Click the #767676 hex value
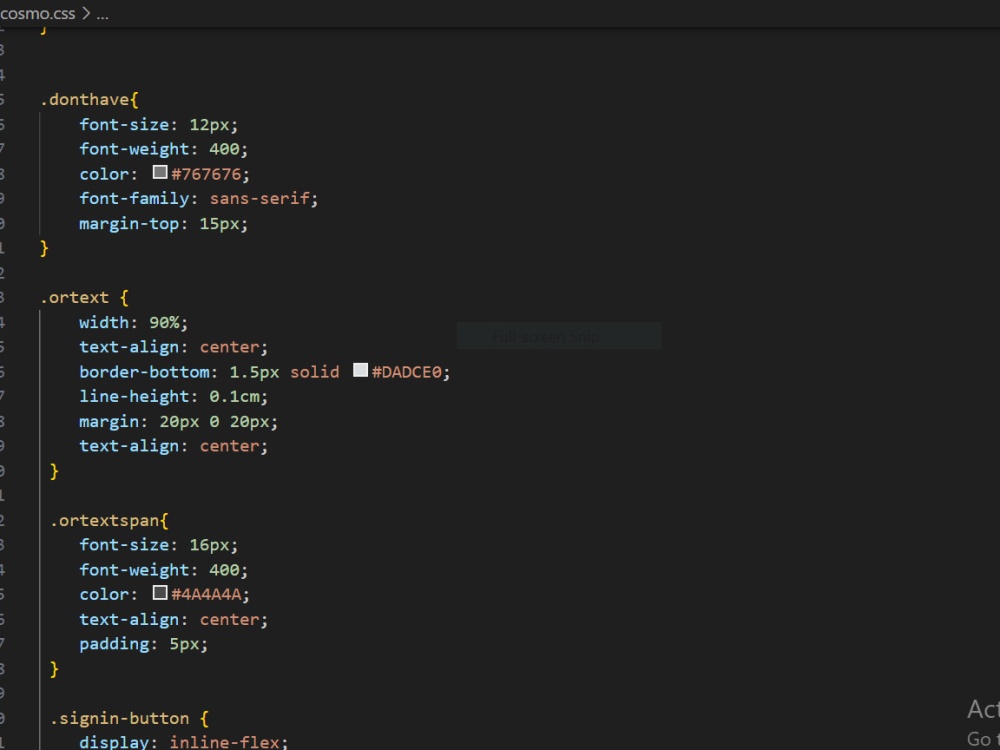The height and width of the screenshot is (750, 1000). pos(207,174)
